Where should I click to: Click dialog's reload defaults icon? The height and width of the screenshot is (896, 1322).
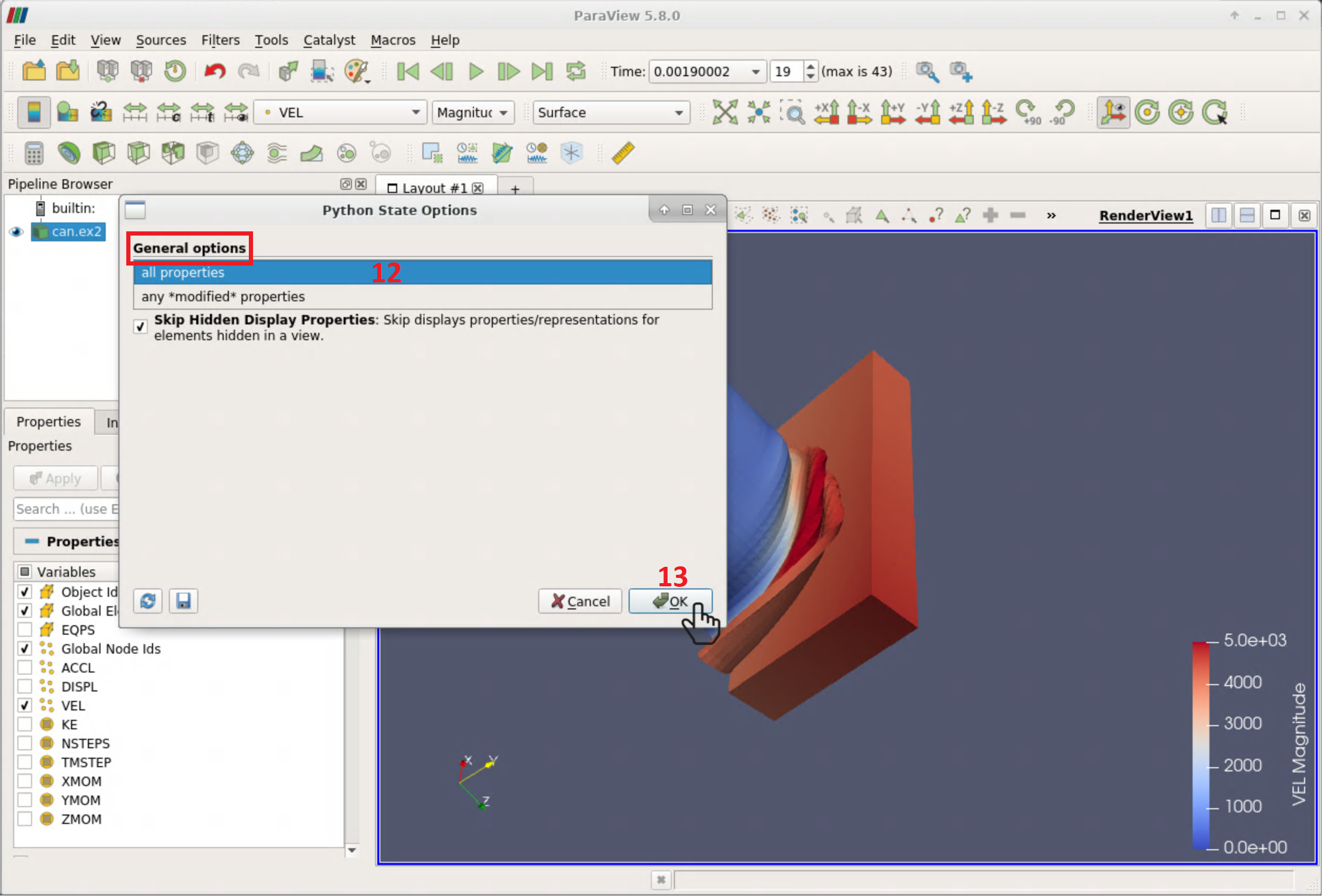pyautogui.click(x=148, y=601)
